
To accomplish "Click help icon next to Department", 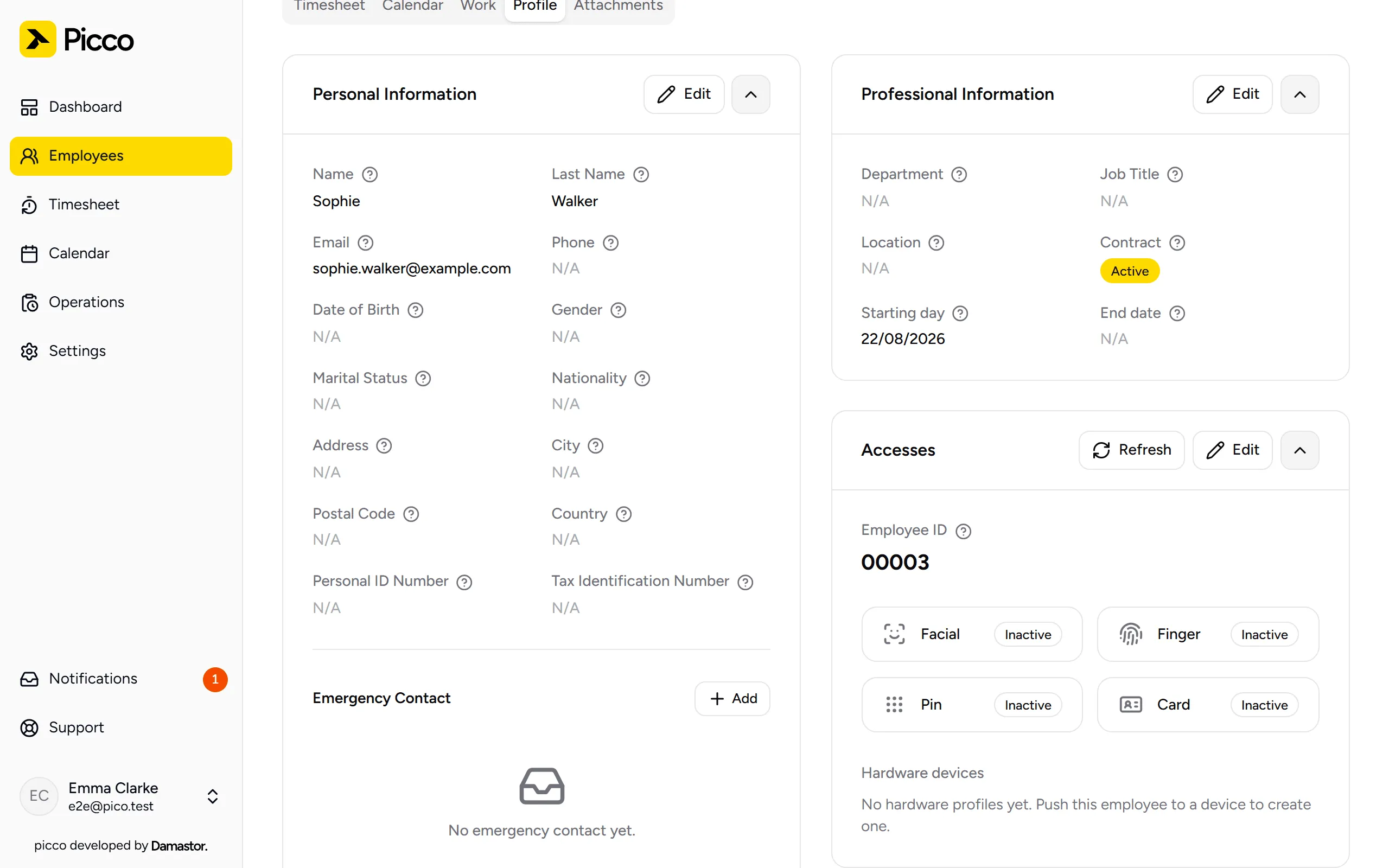I will click(959, 175).
